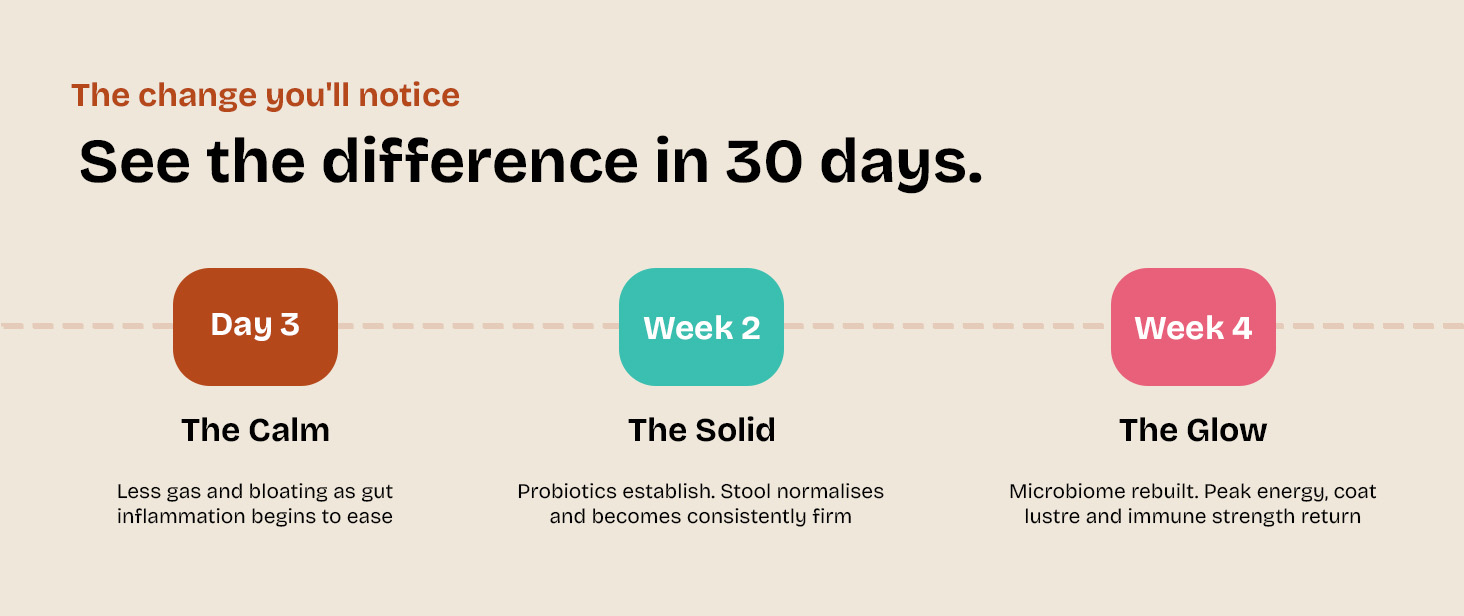Click the orange Day 3 badge
The image size is (1464, 616).
click(x=255, y=326)
